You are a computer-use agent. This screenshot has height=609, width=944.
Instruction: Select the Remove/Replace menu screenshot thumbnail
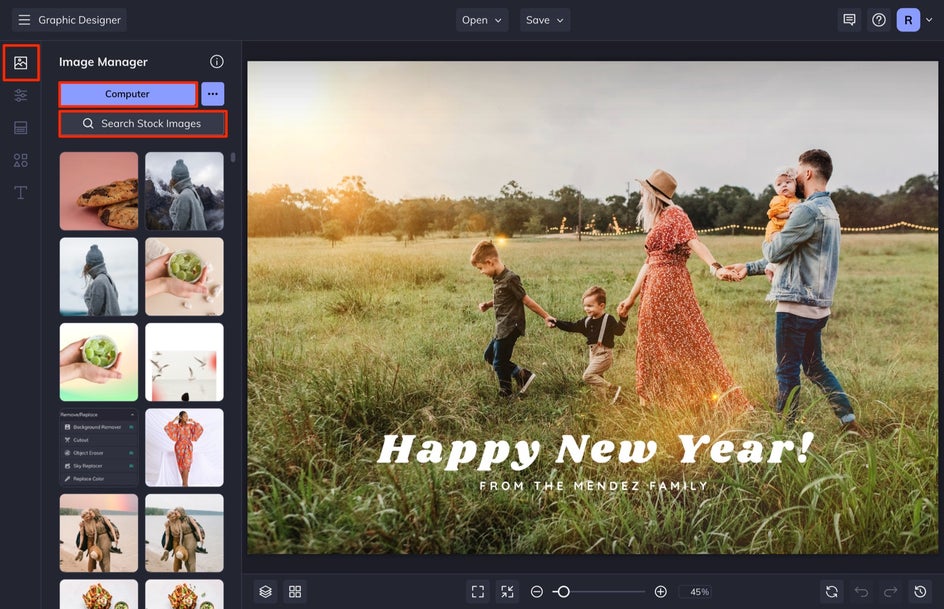tap(99, 447)
